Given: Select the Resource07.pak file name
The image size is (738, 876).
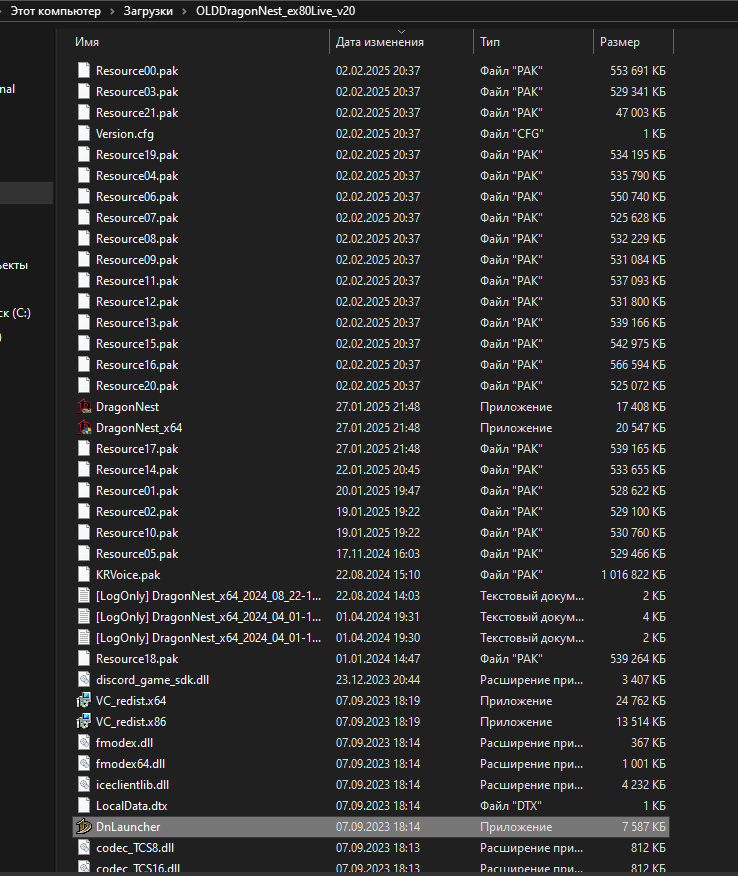Looking at the screenshot, I should coord(137,218).
